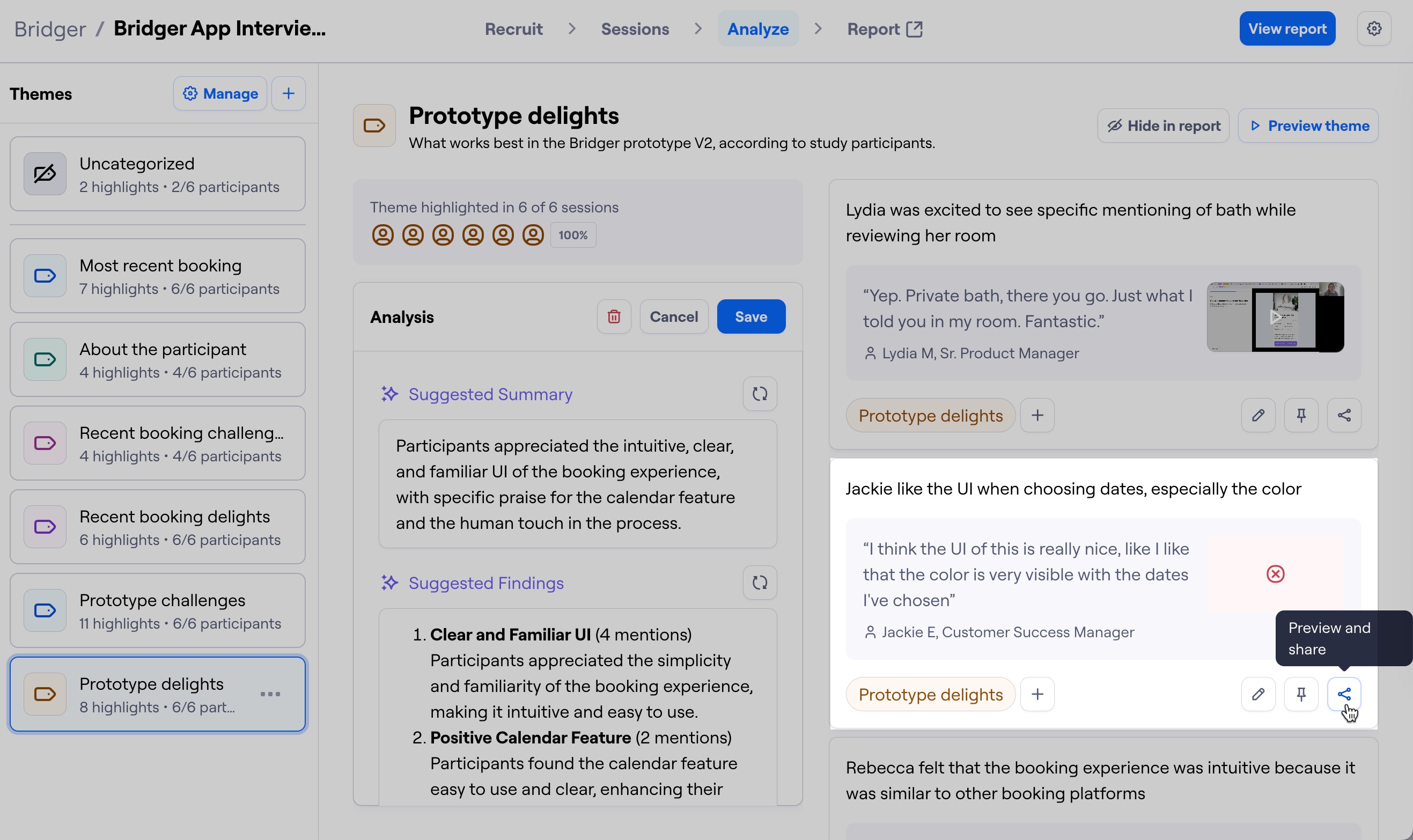The width and height of the screenshot is (1413, 840).
Task: Click the add theme plus button
Action: (288, 93)
